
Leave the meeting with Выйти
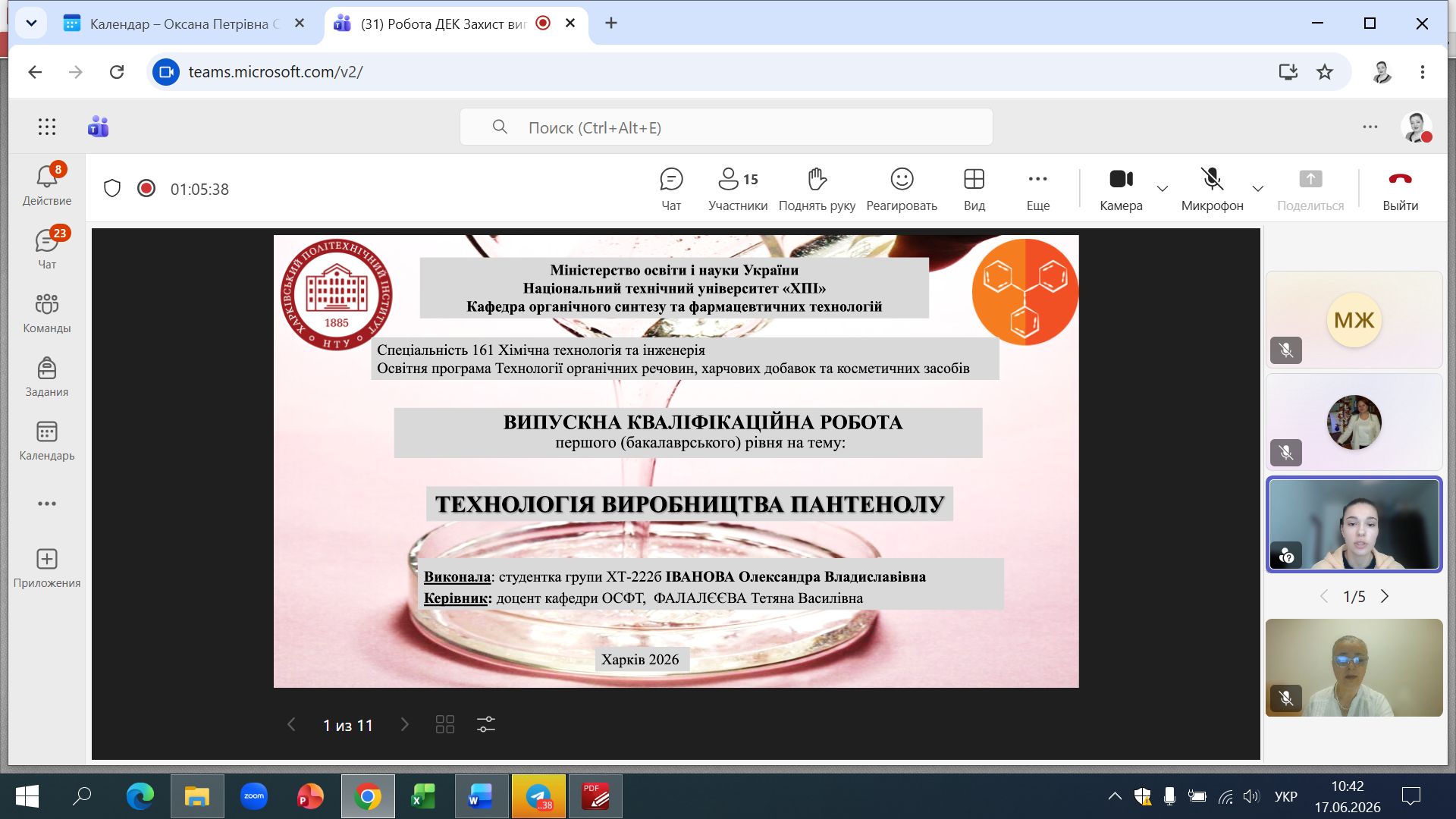click(1400, 189)
